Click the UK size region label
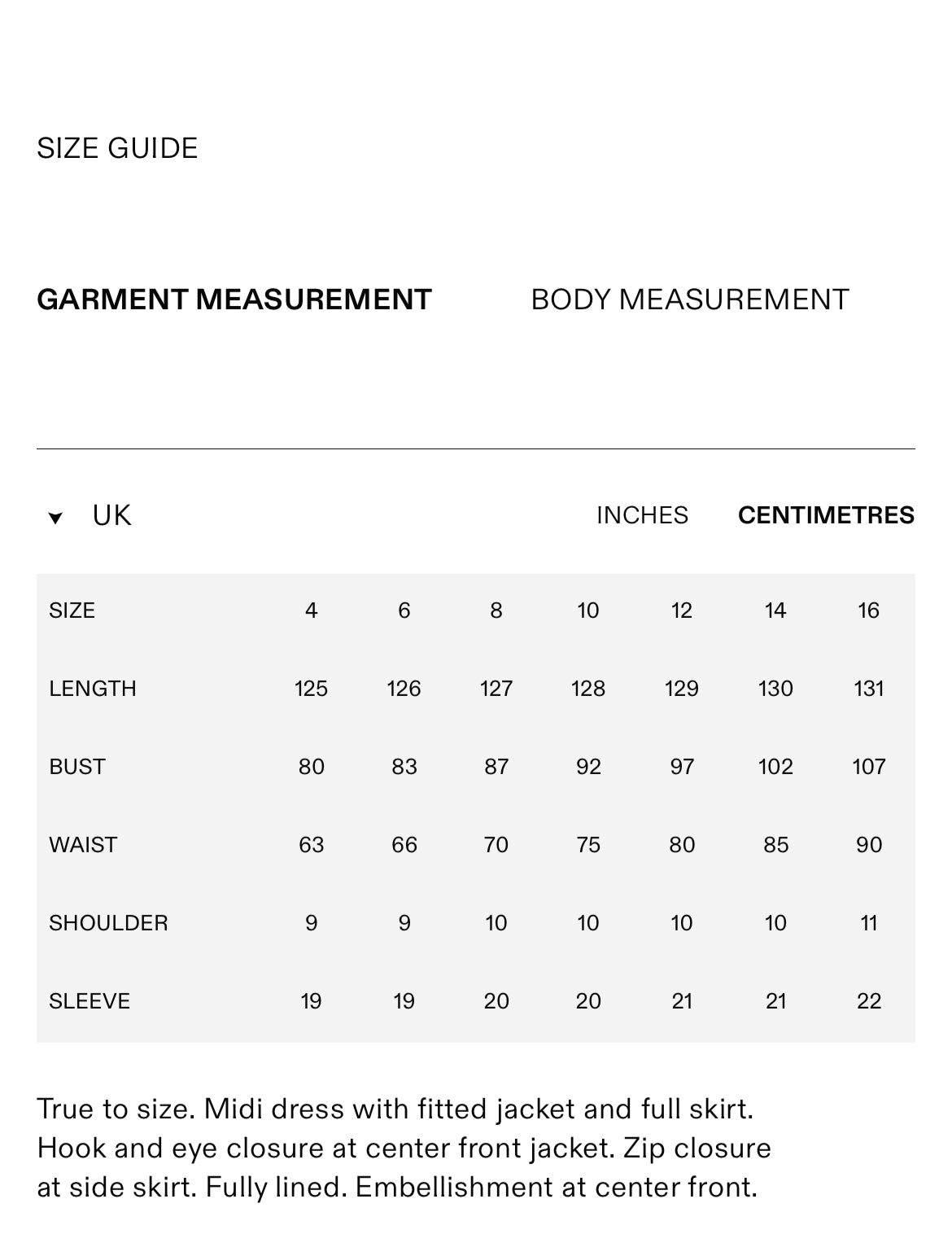This screenshot has height=1256, width=952. 111,515
